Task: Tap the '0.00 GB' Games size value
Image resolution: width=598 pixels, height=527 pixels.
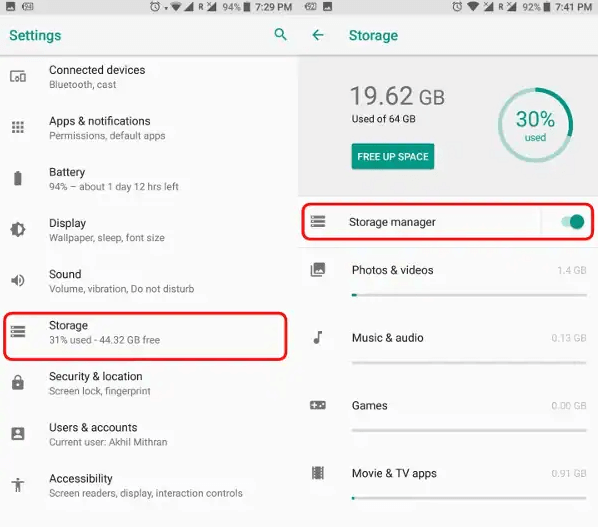Action: coord(569,405)
